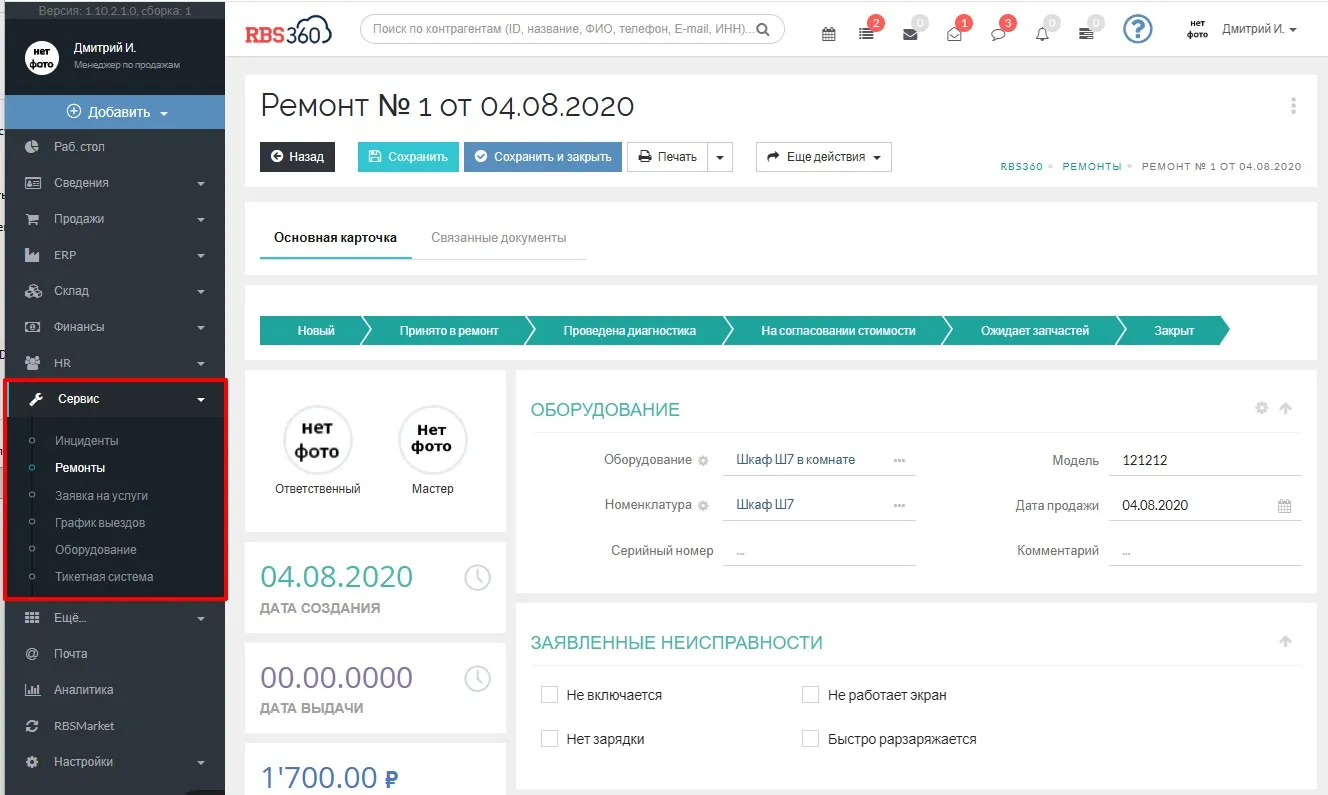
Task: Open Инциденты in the Сервис menu
Action: [x=87, y=441]
